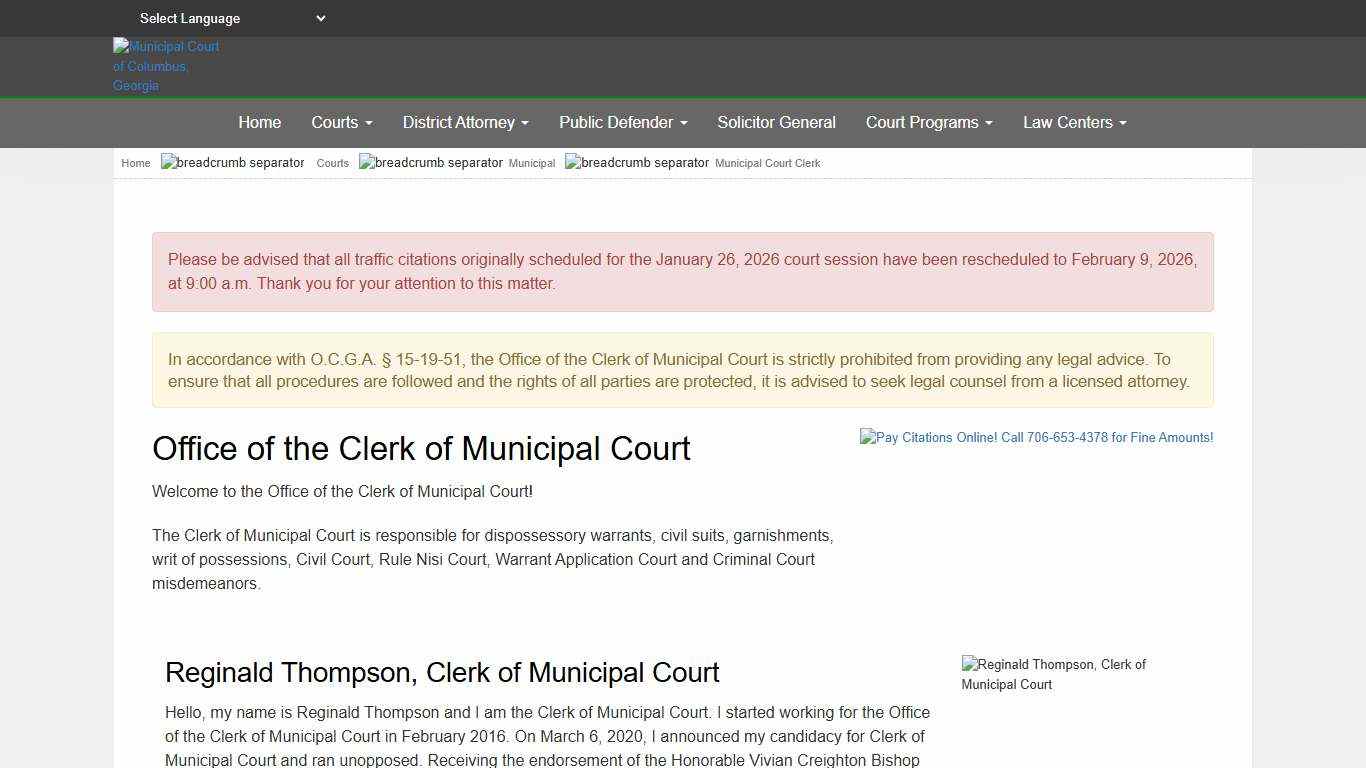Open the Home breadcrumb link

(x=135, y=162)
